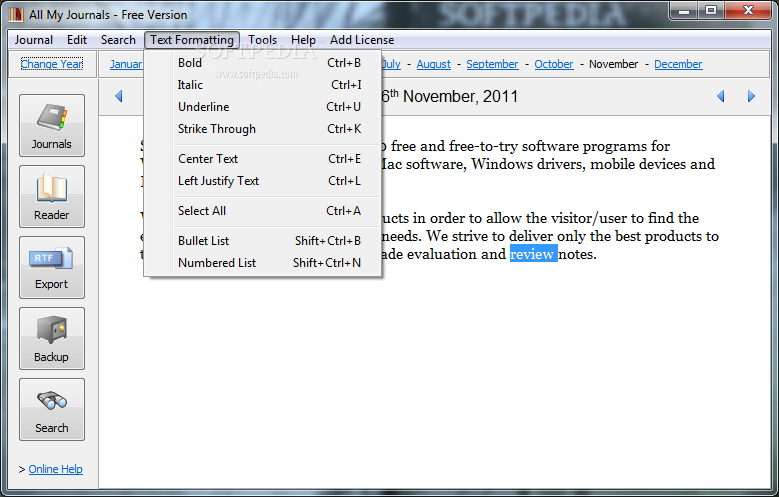Image resolution: width=779 pixels, height=497 pixels.
Task: Click the RTF Export sidebar button
Action: [52, 267]
